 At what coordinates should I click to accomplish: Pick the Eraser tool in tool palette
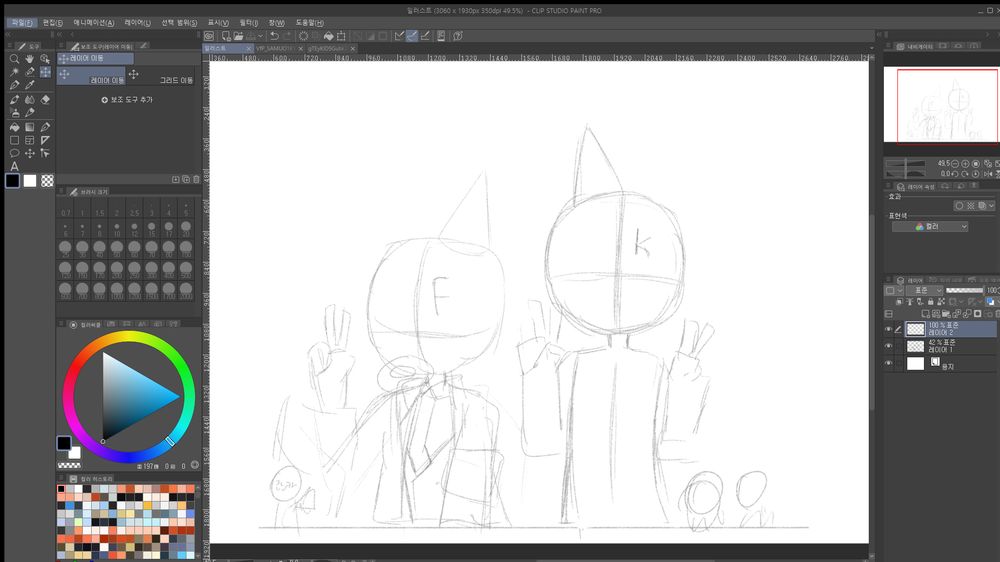pyautogui.click(x=45, y=100)
